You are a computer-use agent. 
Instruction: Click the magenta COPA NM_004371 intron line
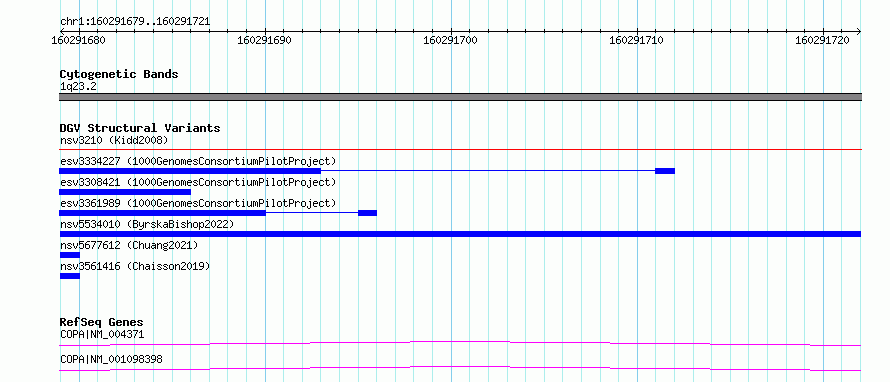(x=460, y=343)
